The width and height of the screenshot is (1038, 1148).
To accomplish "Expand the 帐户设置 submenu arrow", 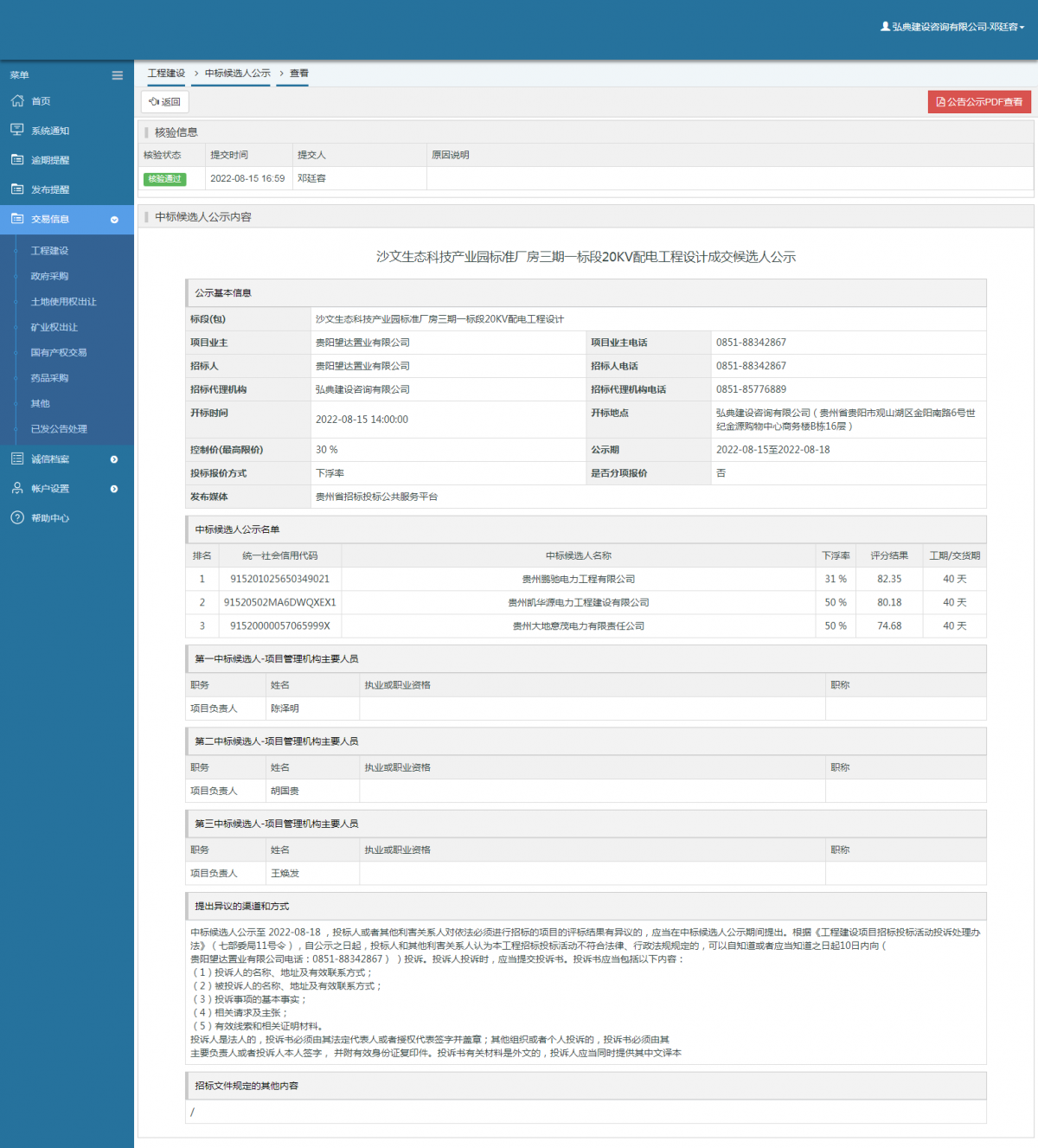I will point(114,489).
